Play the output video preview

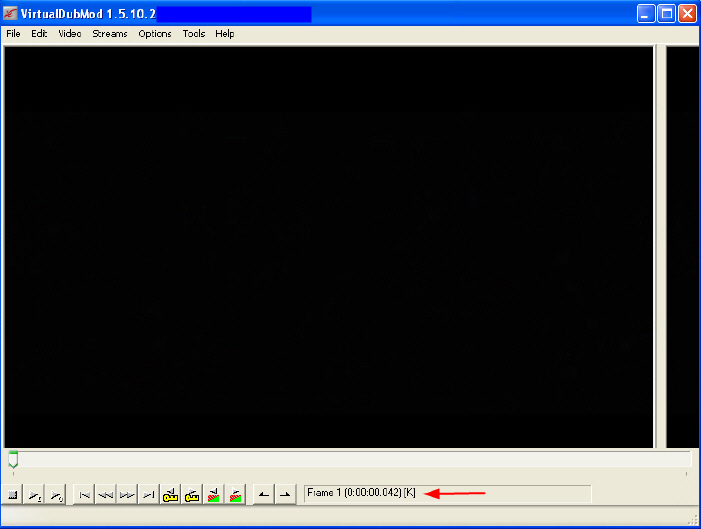(x=56, y=495)
